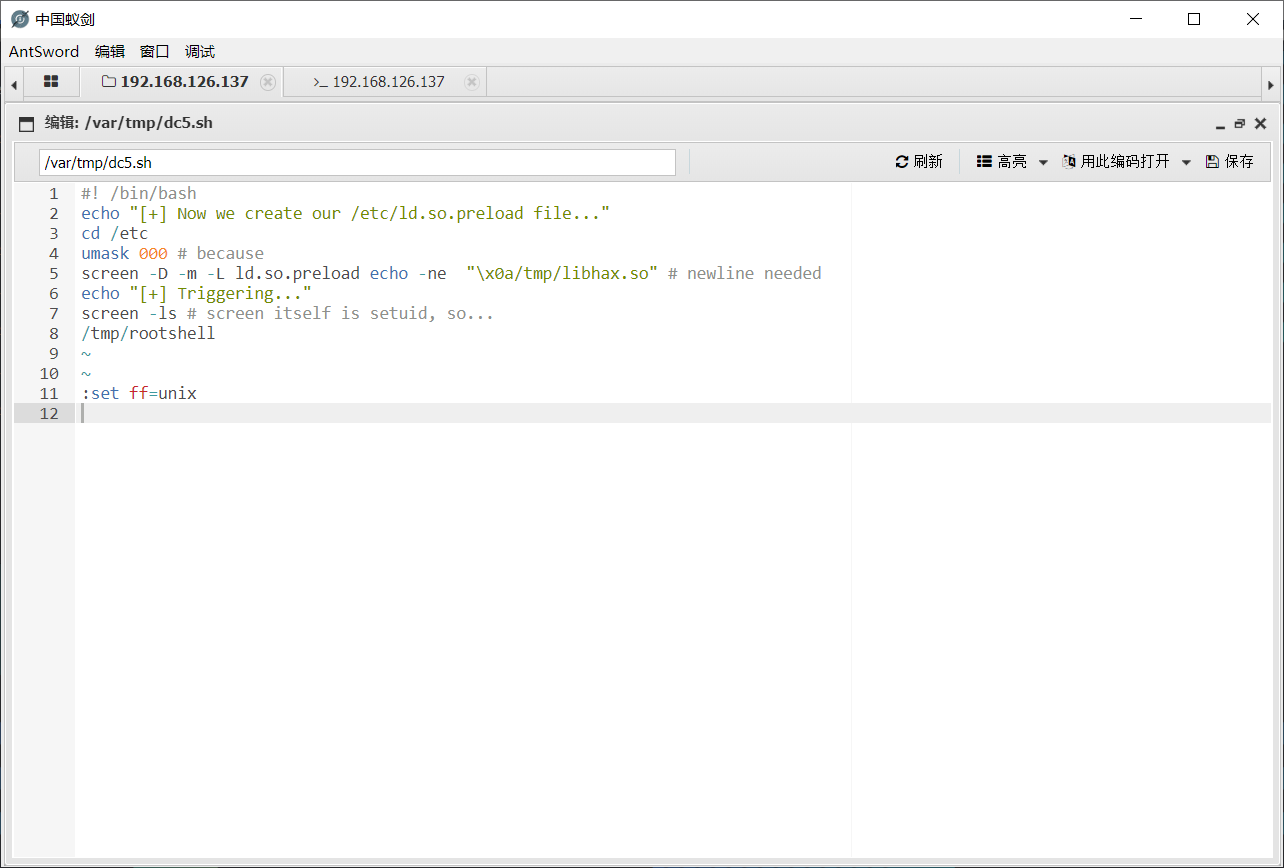Open the 编辑 menu
The height and width of the screenshot is (868, 1284).
point(110,52)
